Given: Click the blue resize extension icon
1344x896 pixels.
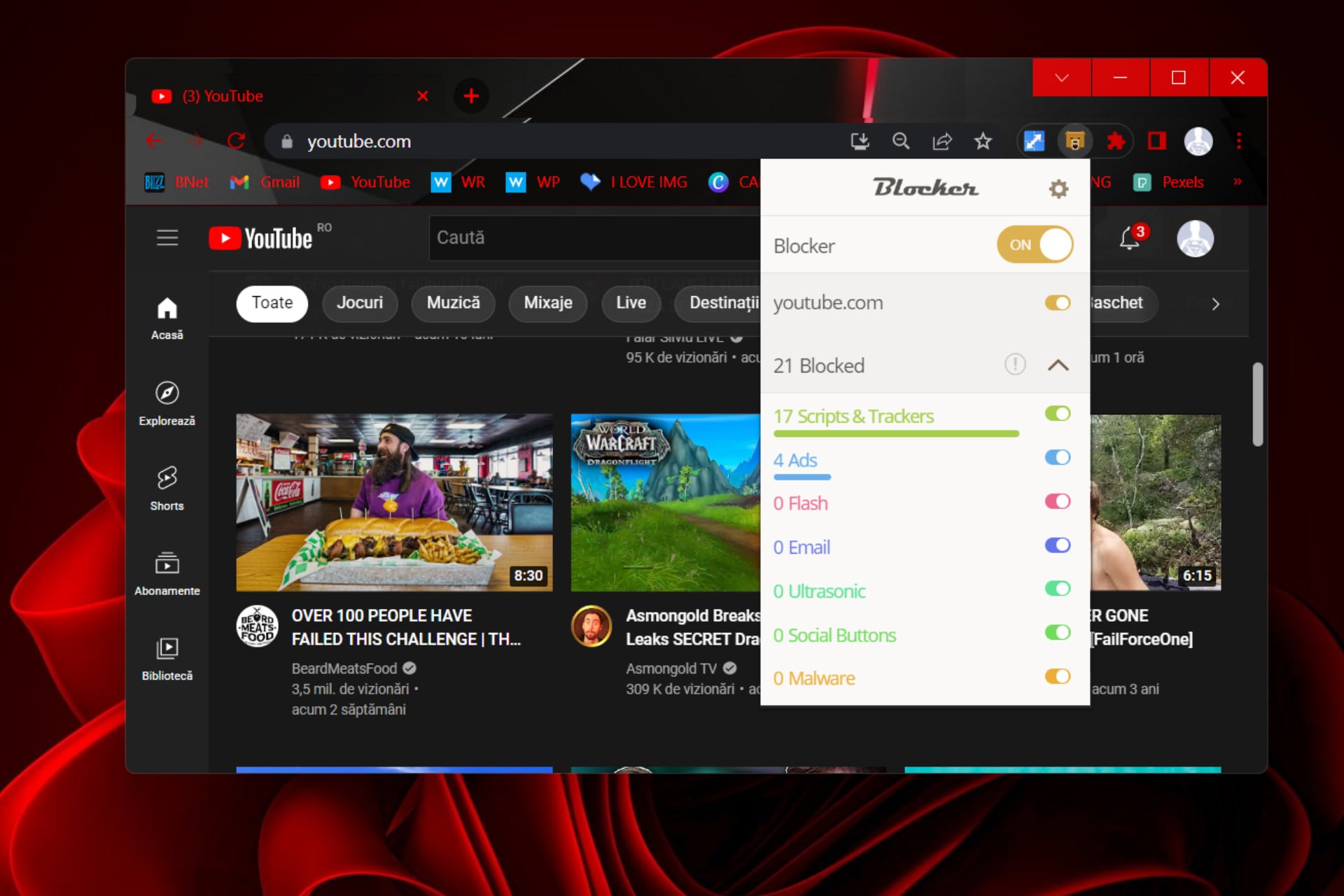Looking at the screenshot, I should point(1034,141).
